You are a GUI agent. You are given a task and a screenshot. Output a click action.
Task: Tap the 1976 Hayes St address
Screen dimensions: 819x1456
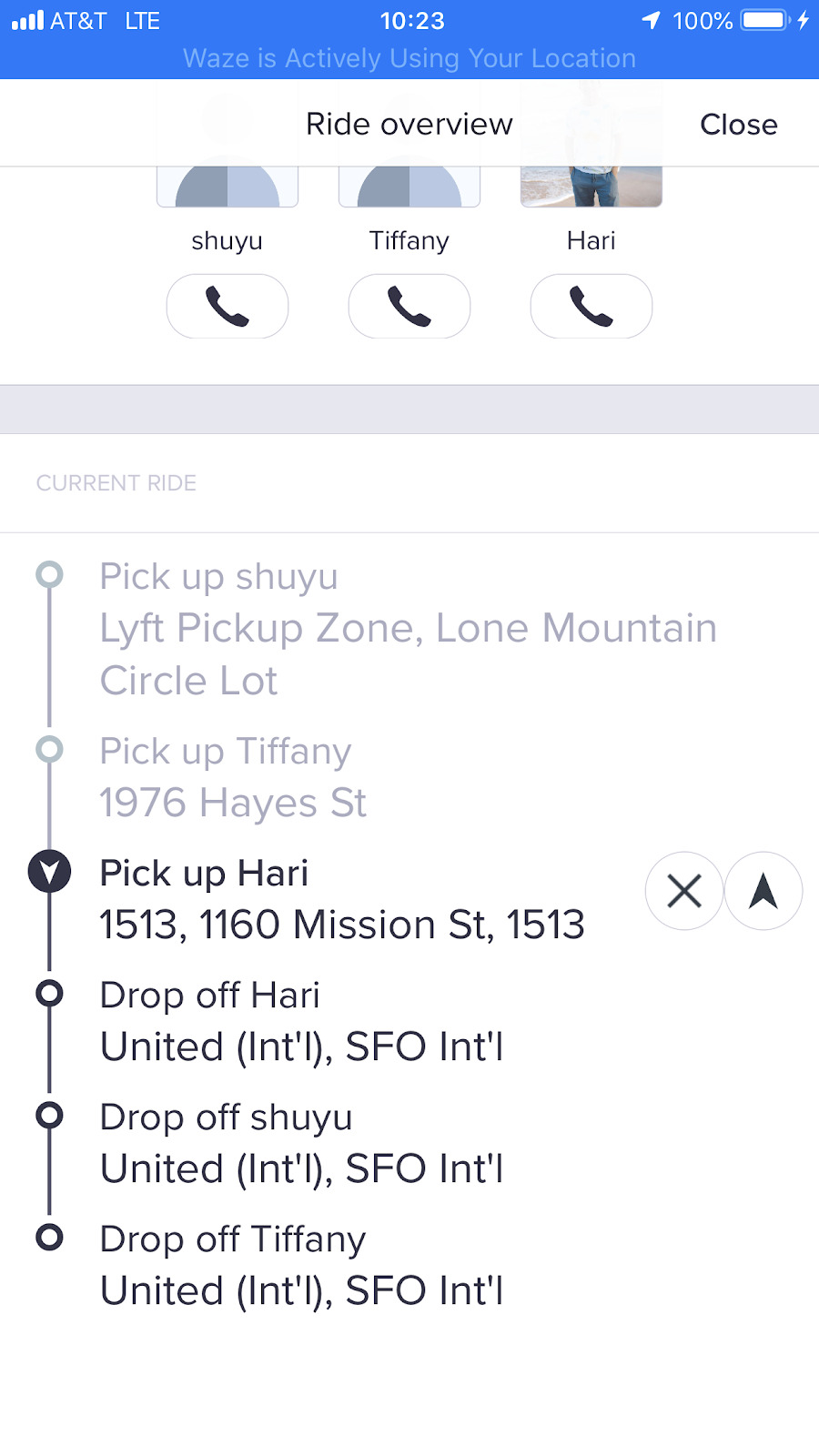click(x=233, y=803)
